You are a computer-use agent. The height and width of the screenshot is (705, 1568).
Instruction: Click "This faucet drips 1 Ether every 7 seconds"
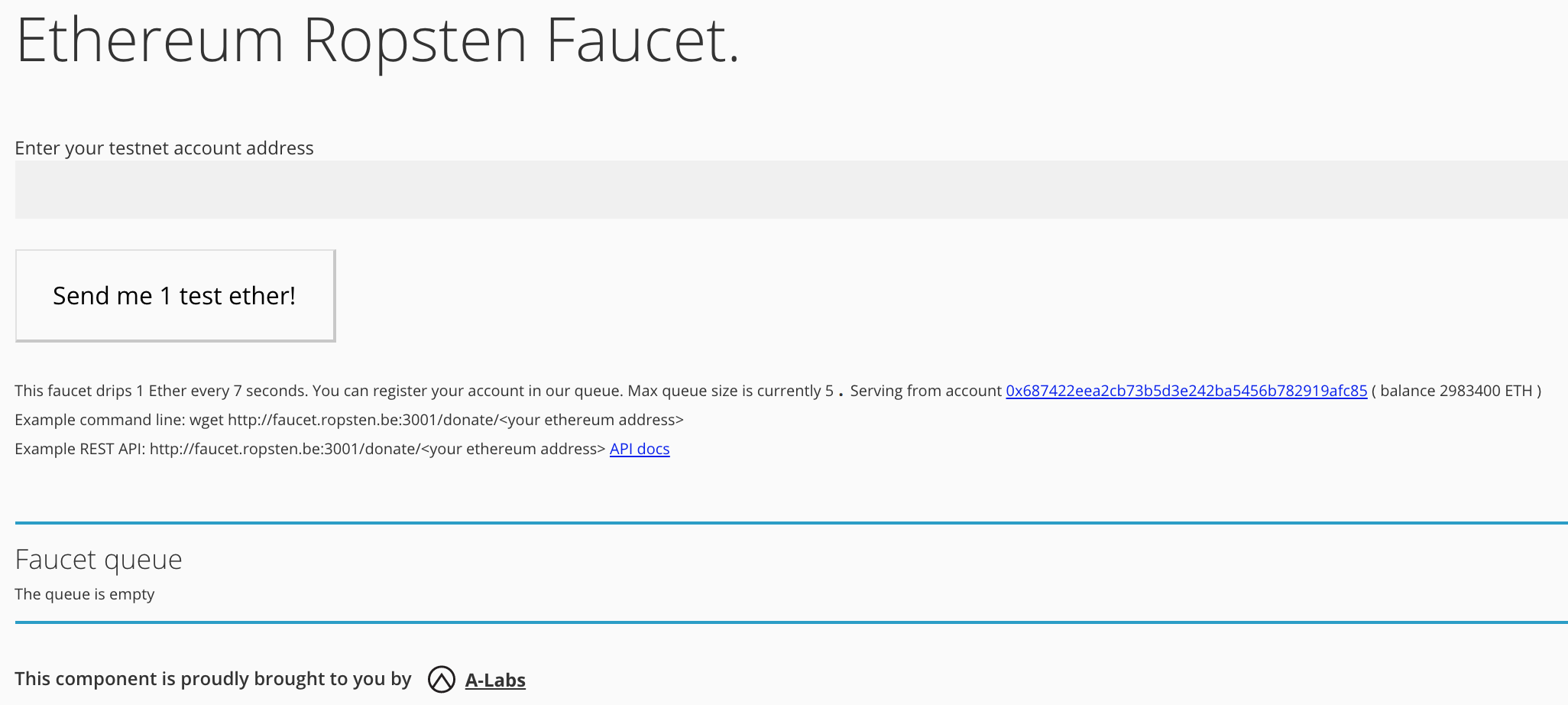pos(160,391)
